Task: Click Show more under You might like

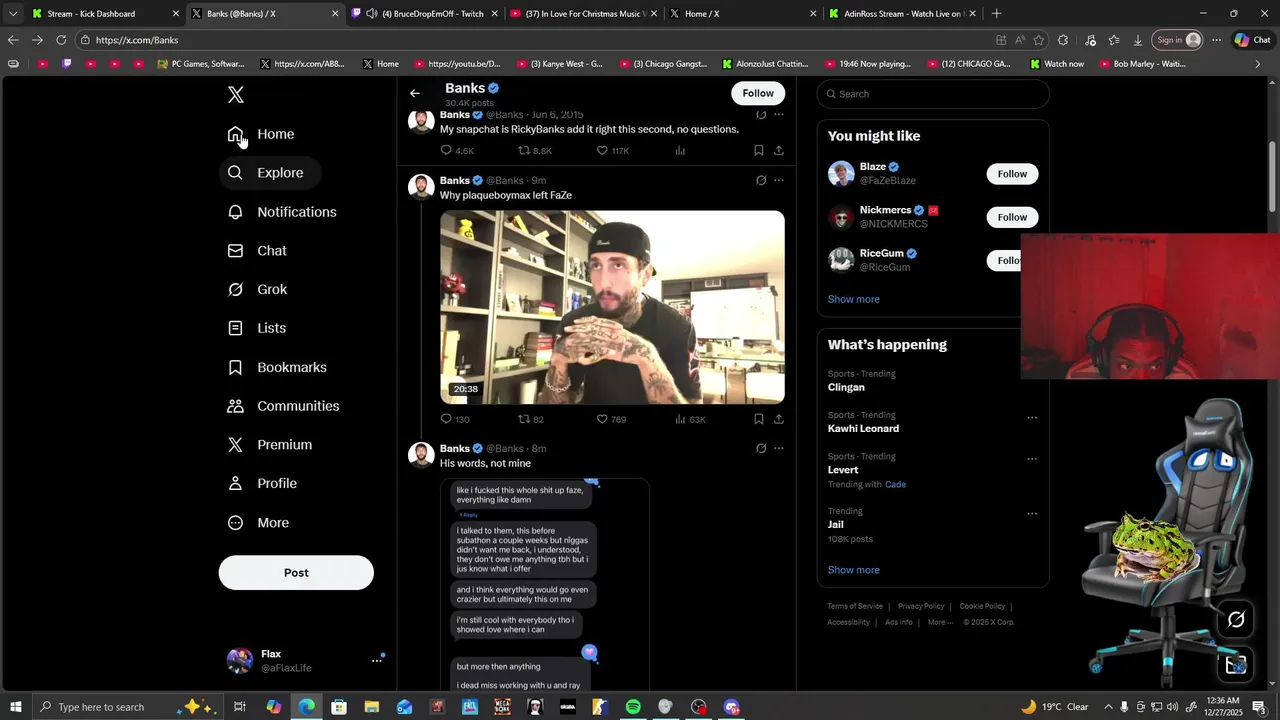Action: 854,299
